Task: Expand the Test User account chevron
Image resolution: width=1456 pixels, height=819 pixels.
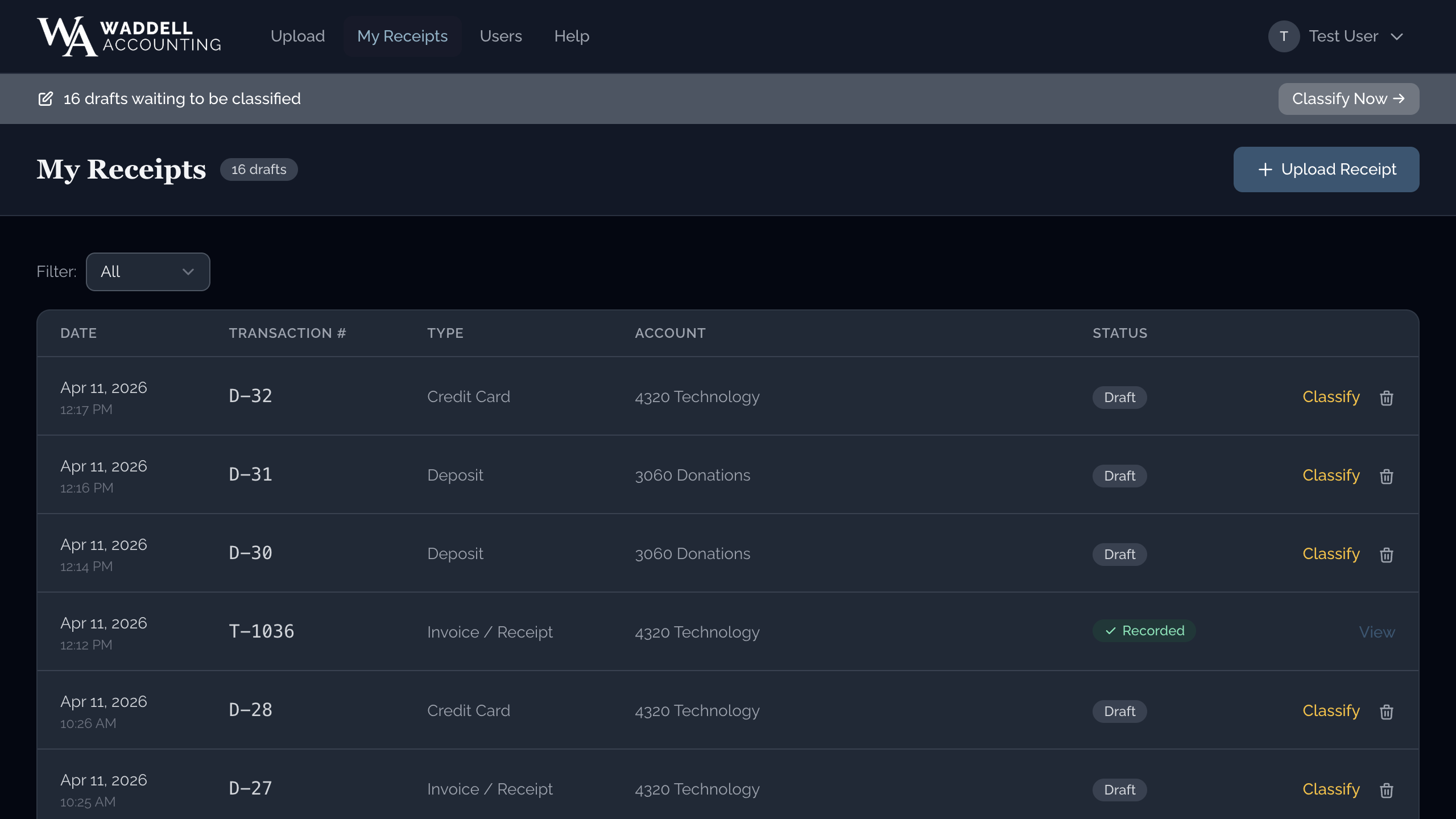Action: [1397, 37]
